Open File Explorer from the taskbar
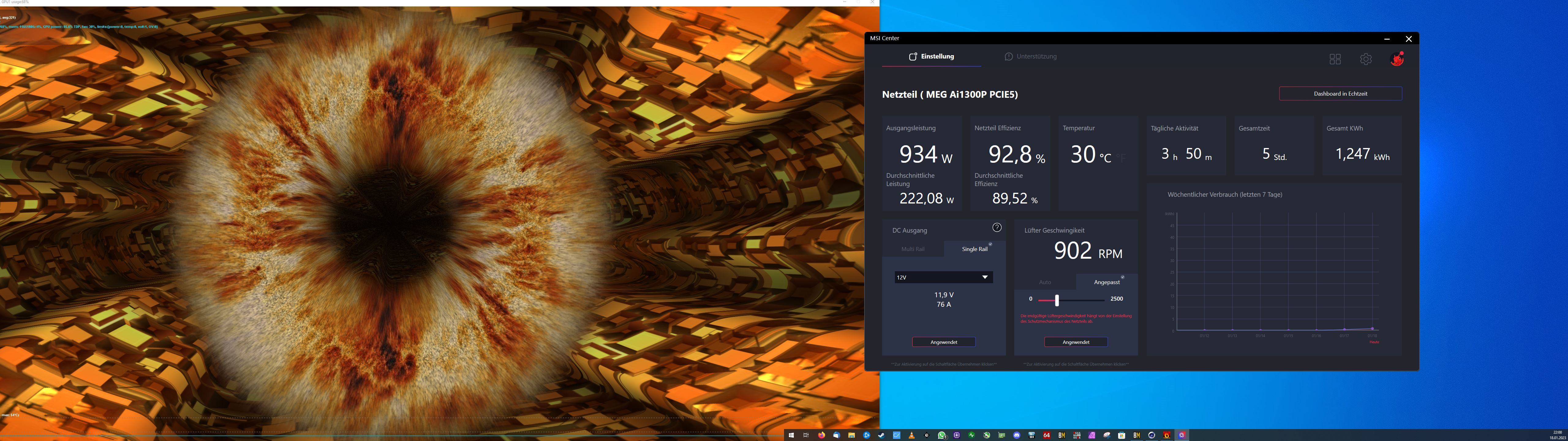The height and width of the screenshot is (441, 1568). (x=852, y=435)
